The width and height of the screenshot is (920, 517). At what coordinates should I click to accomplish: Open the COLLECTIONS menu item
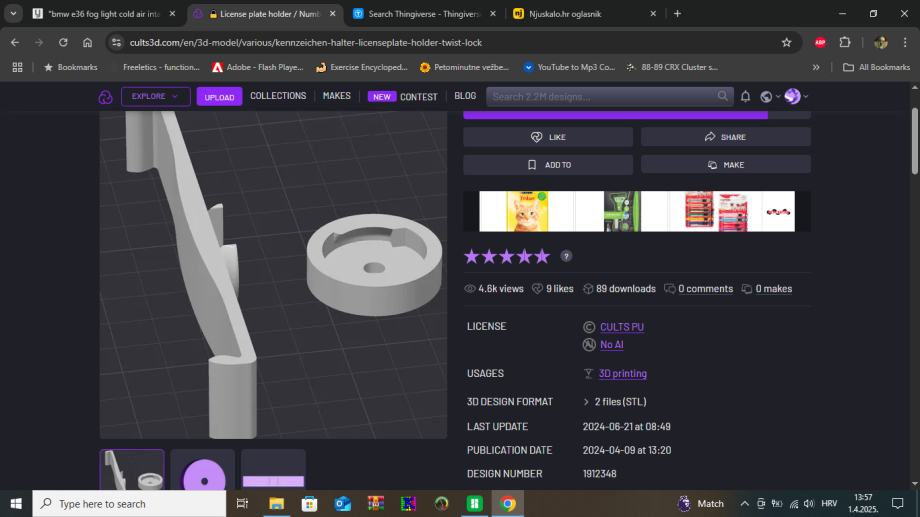278,96
